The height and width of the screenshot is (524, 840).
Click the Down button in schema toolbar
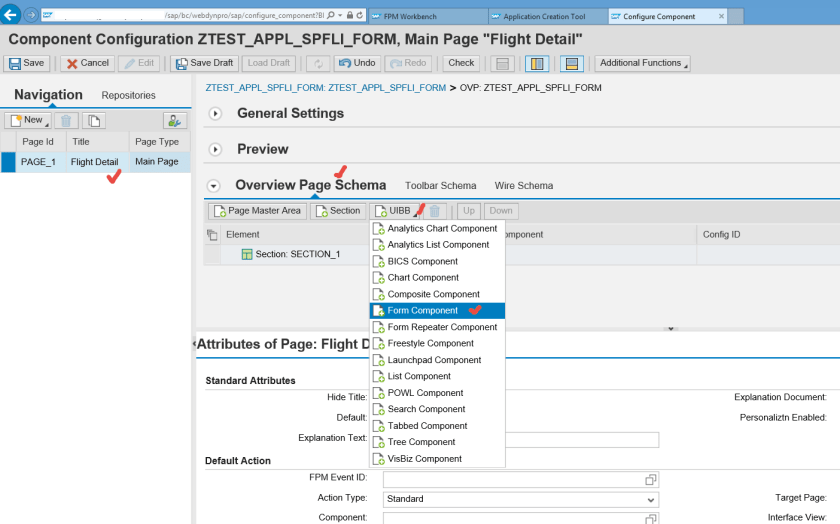[x=501, y=211]
